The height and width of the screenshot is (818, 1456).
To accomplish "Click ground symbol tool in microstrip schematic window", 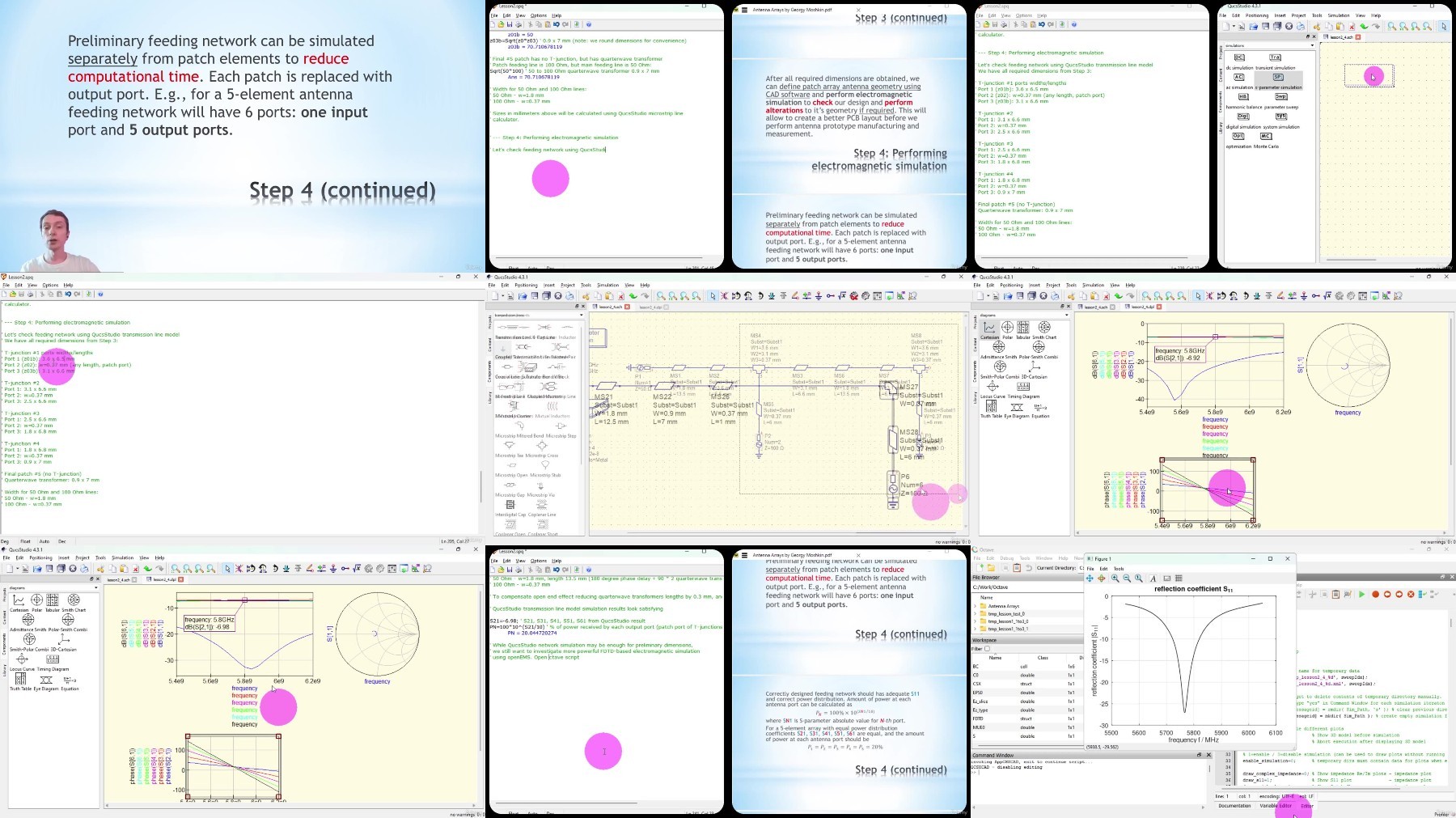I will [819, 295].
